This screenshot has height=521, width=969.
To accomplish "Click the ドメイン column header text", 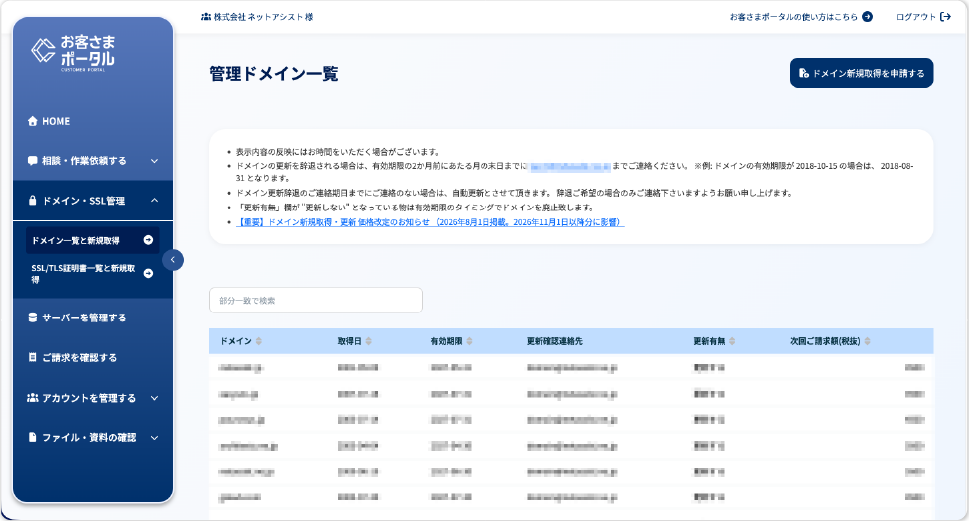I will pos(236,341).
